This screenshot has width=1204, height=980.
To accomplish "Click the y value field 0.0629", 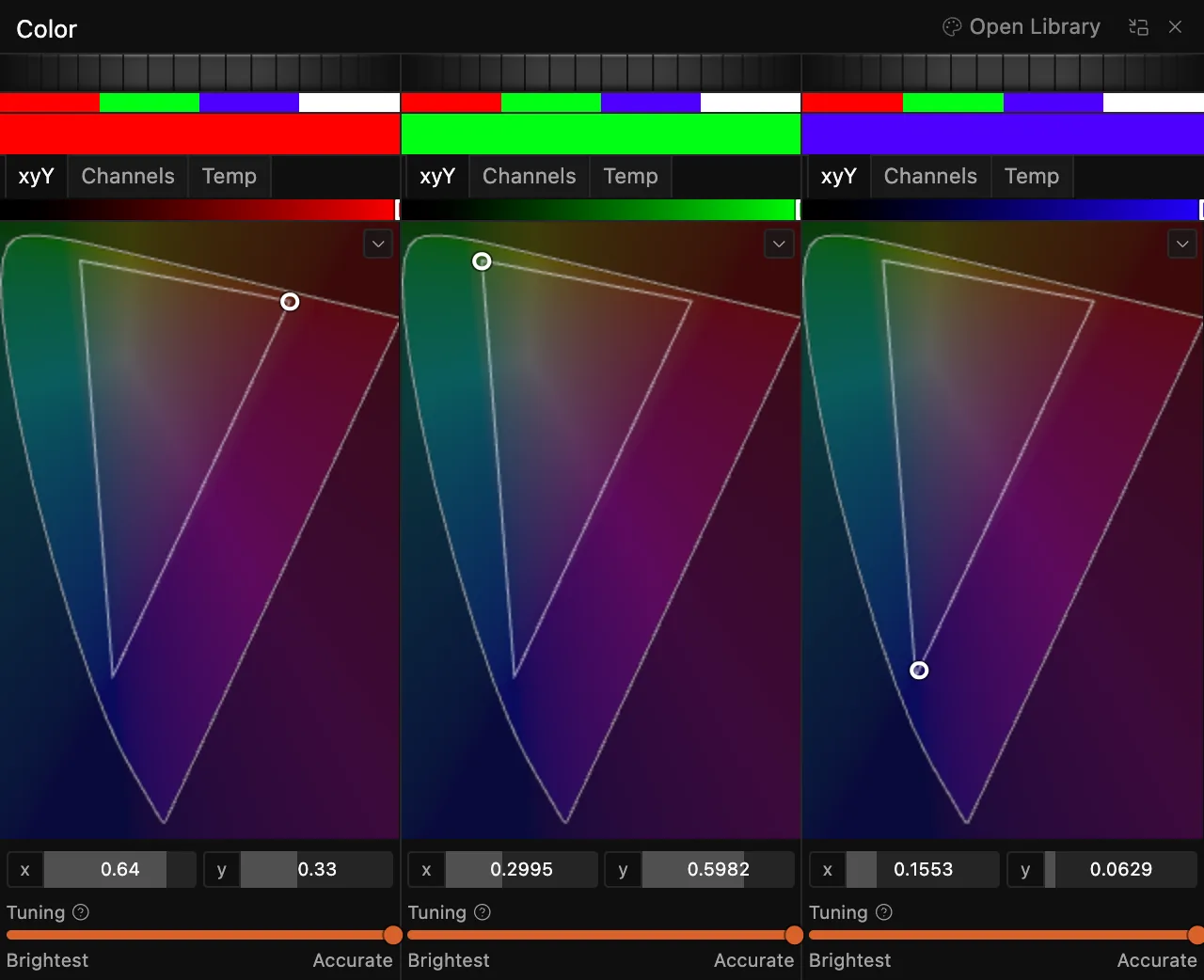I will 1120,870.
